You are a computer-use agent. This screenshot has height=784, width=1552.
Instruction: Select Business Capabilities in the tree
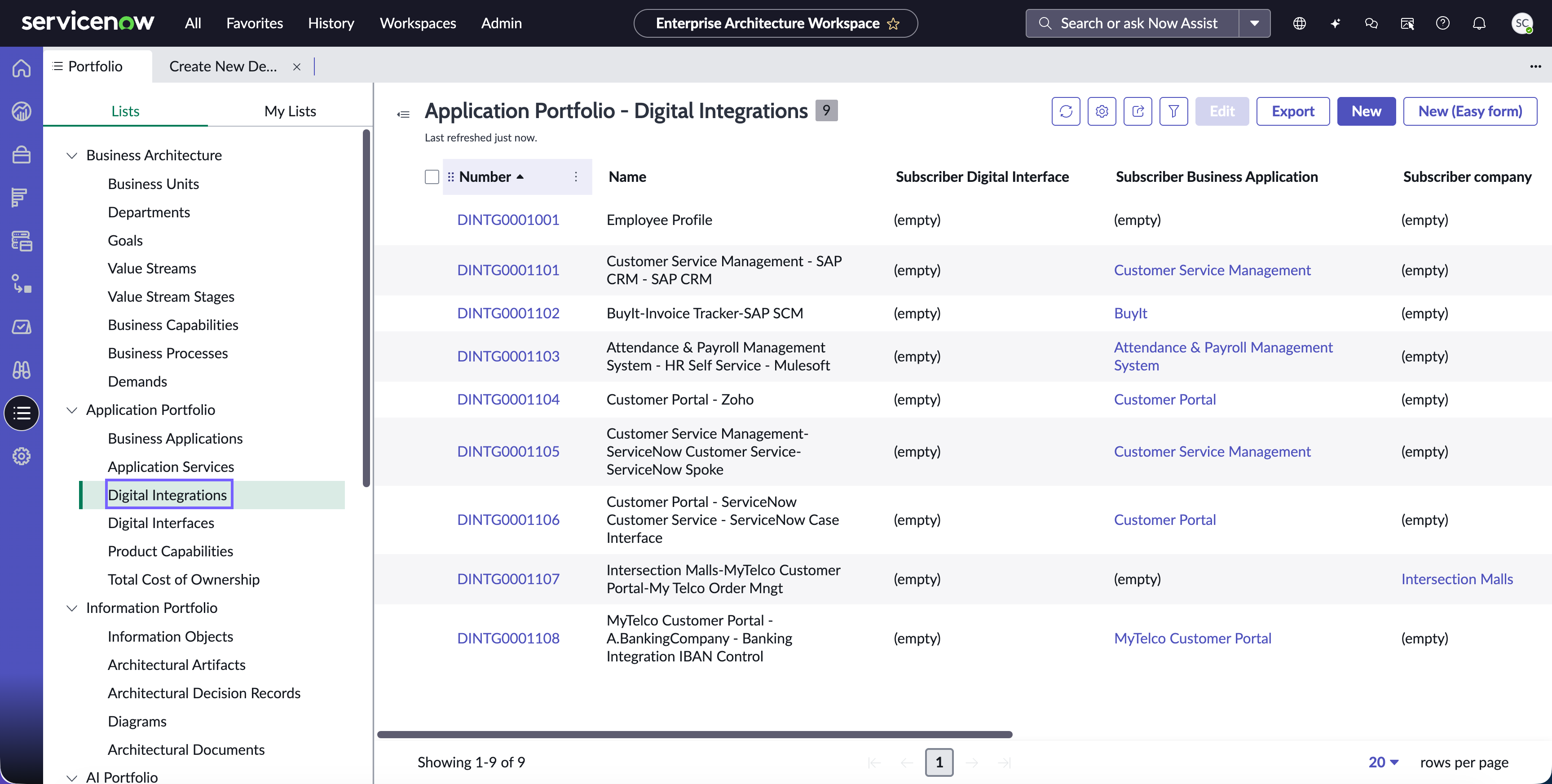pyautogui.click(x=173, y=325)
